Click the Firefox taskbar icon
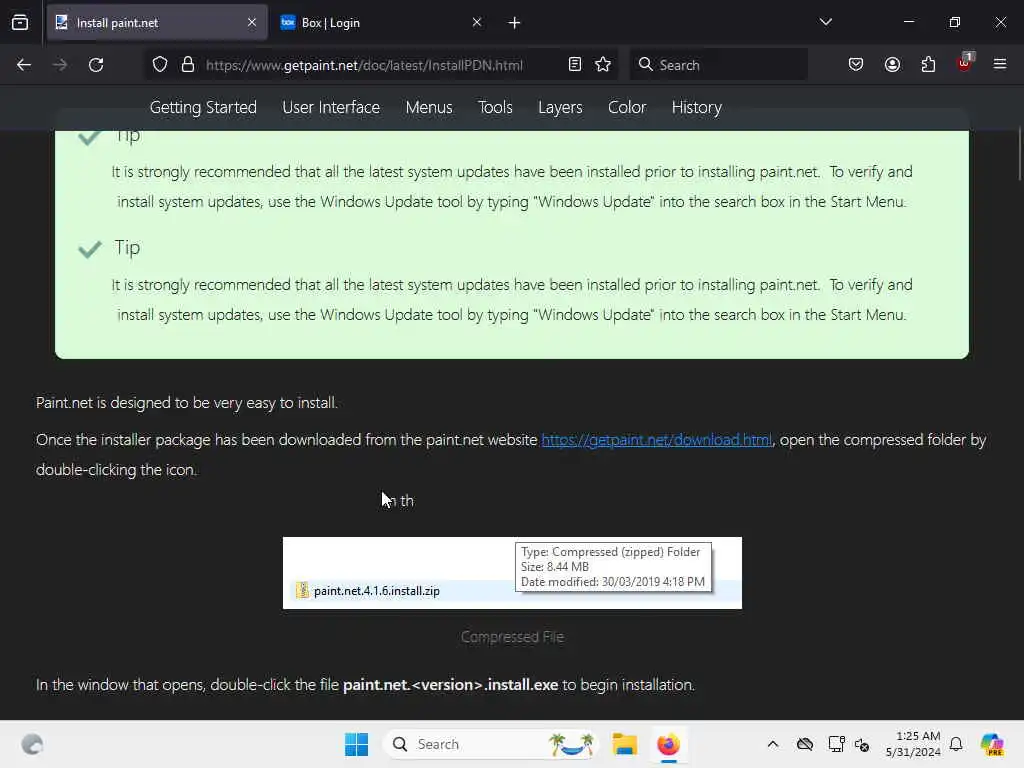Screen dimensions: 1024x768 668,744
